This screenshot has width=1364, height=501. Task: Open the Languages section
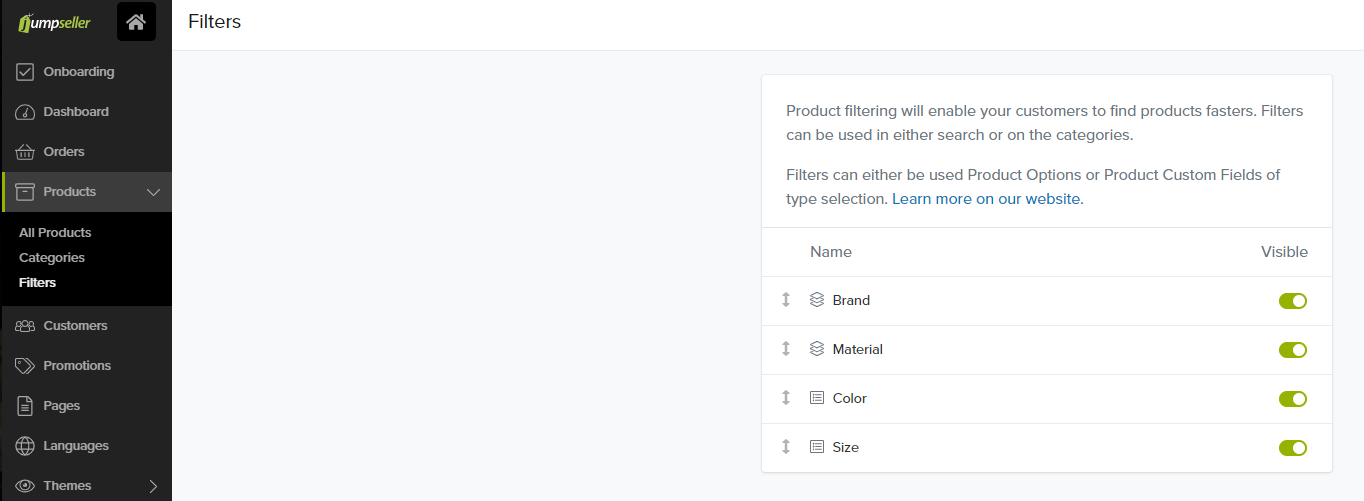[86, 446]
